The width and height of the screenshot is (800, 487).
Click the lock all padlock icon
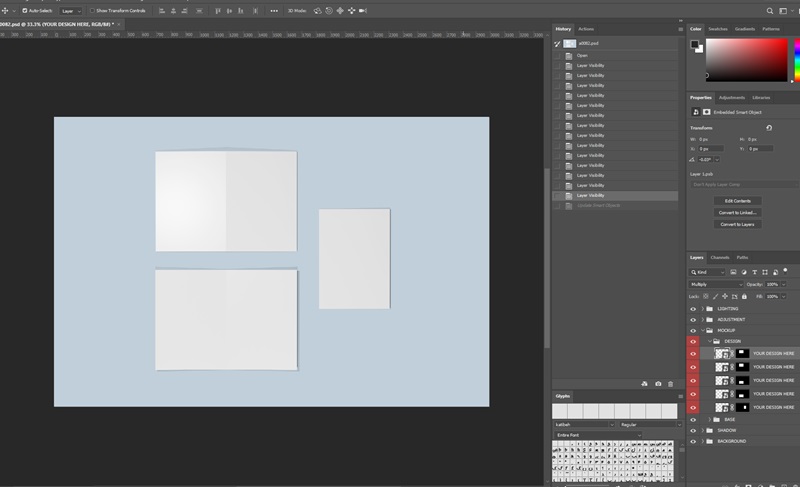pyautogui.click(x=743, y=296)
